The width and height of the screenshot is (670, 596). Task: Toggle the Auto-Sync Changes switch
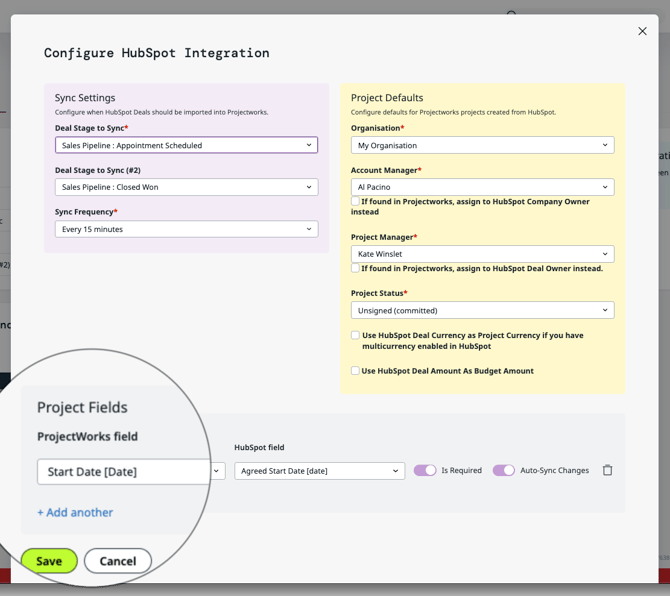503,470
